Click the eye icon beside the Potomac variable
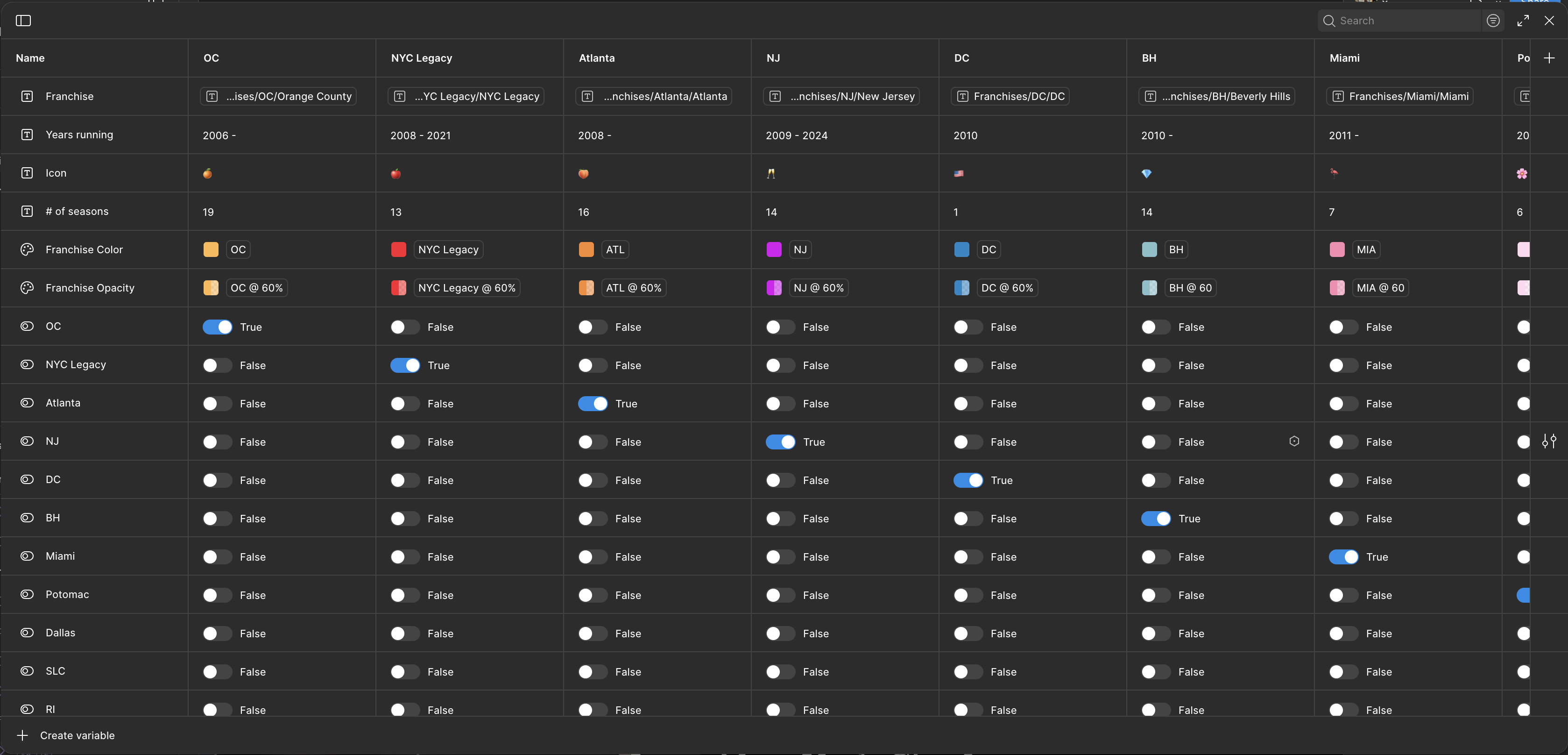 (27, 594)
